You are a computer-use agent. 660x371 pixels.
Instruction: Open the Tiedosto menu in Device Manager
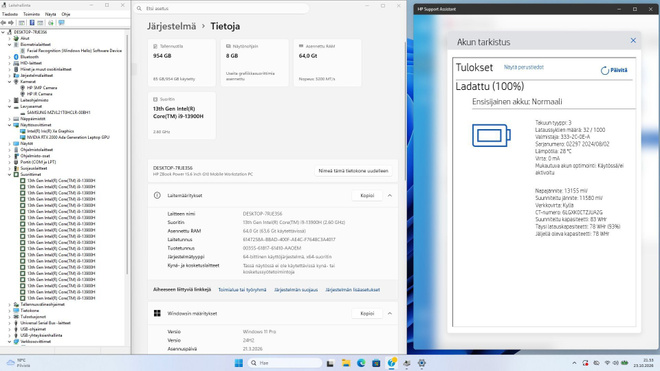(10, 14)
